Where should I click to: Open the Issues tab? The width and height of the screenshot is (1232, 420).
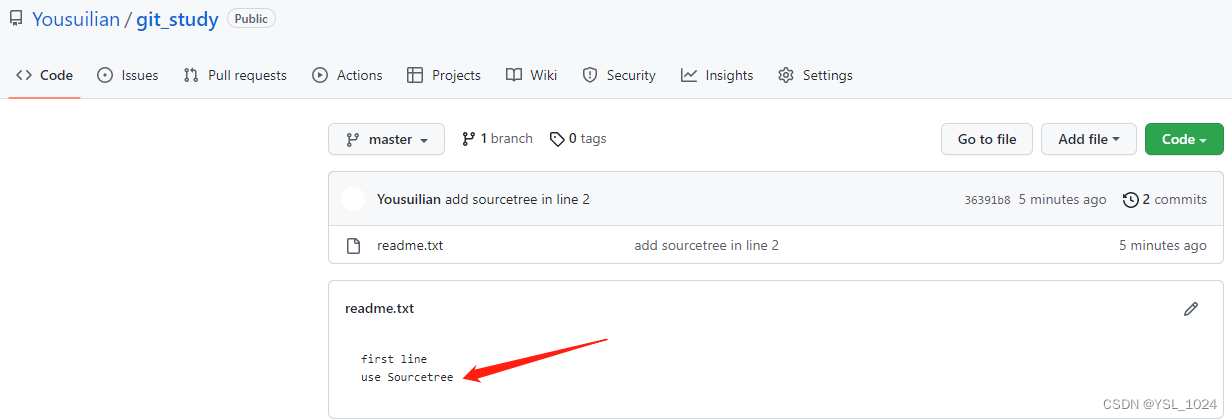pos(128,75)
